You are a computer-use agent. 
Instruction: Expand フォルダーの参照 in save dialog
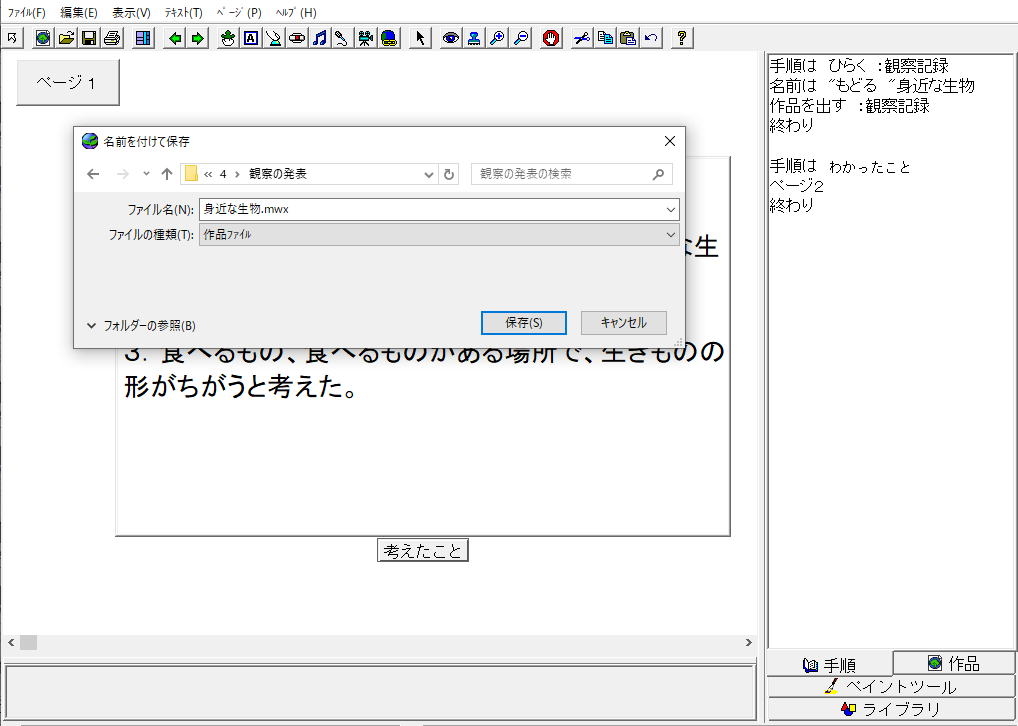pyautogui.click(x=141, y=325)
